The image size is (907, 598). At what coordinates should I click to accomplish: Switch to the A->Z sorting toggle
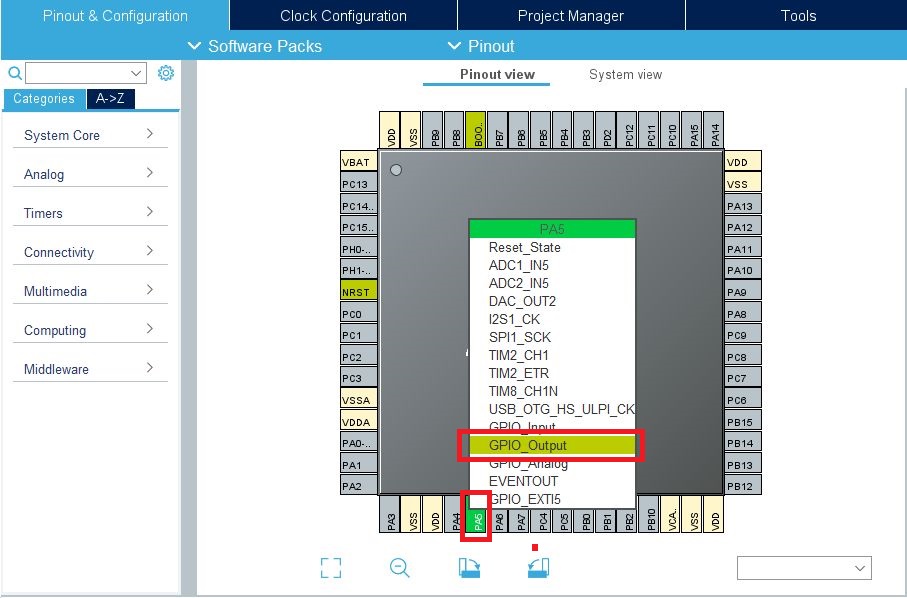pyautogui.click(x=110, y=99)
